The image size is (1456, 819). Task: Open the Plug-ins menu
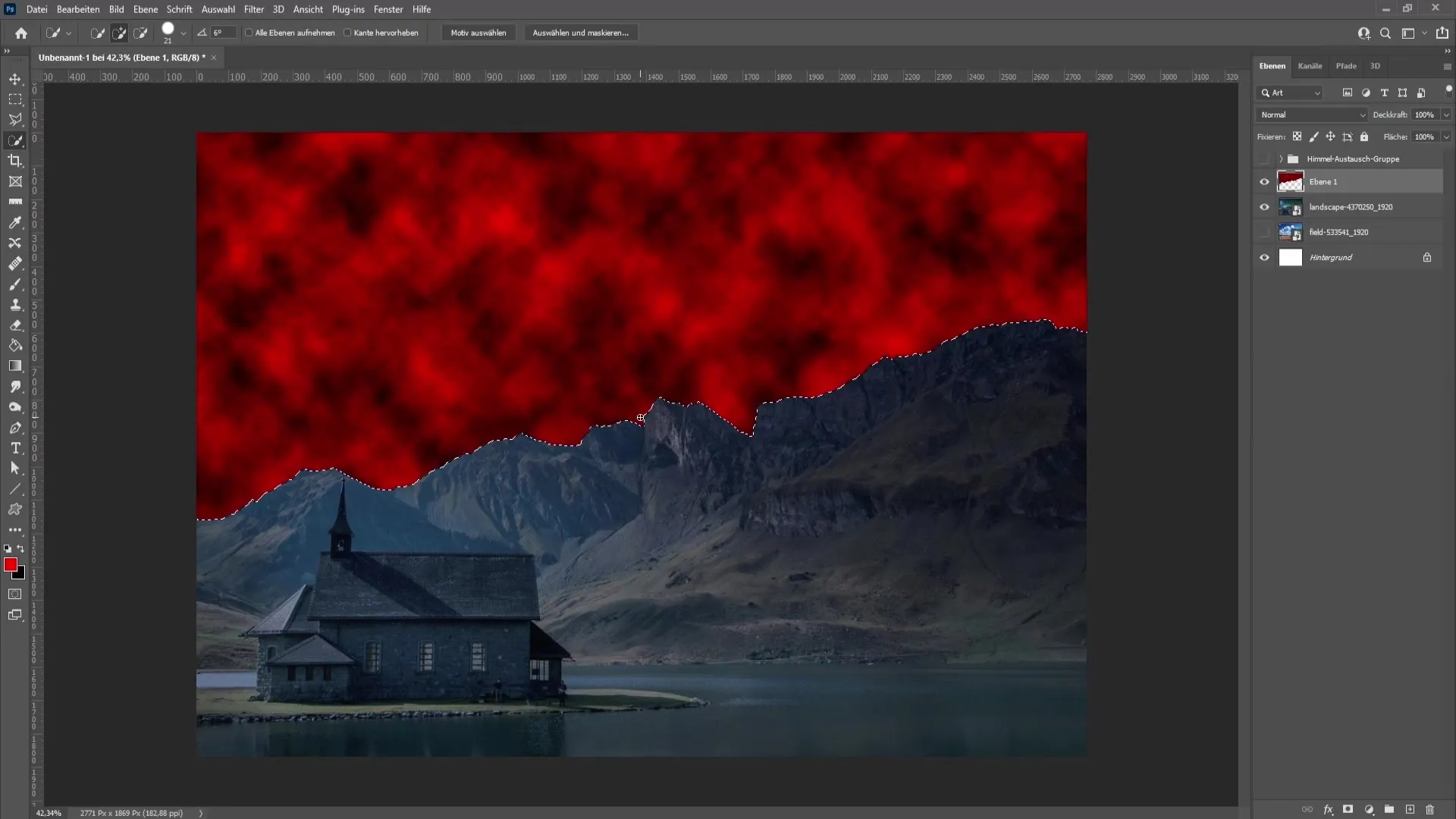[x=348, y=9]
